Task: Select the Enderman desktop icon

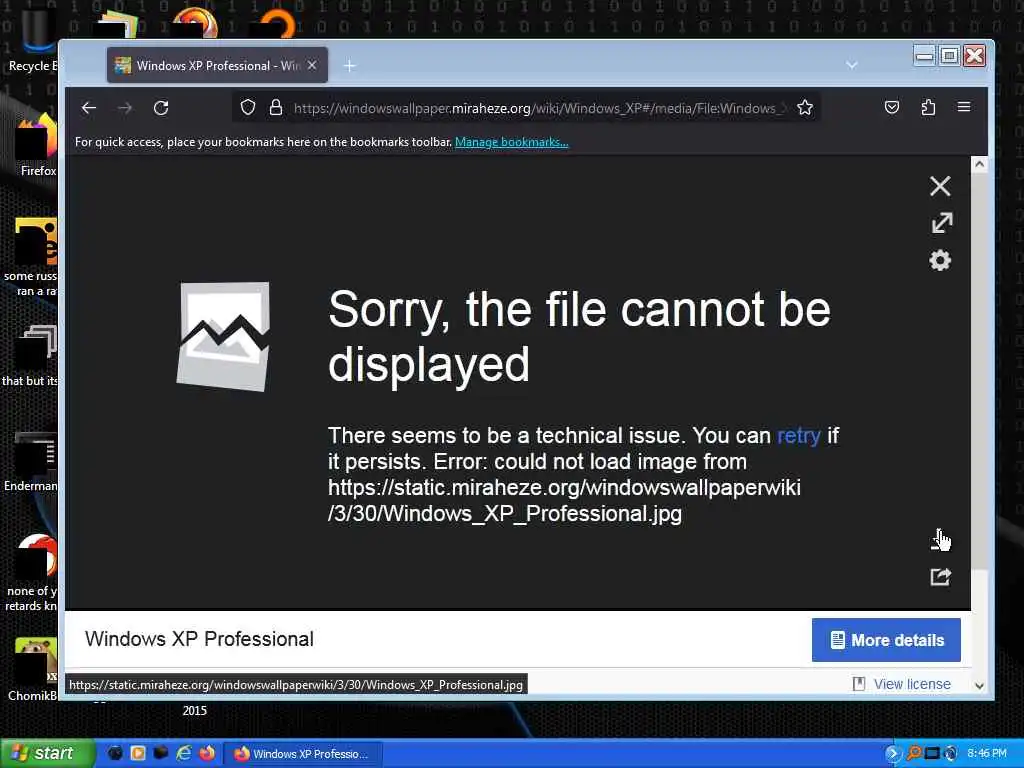Action: (x=30, y=462)
